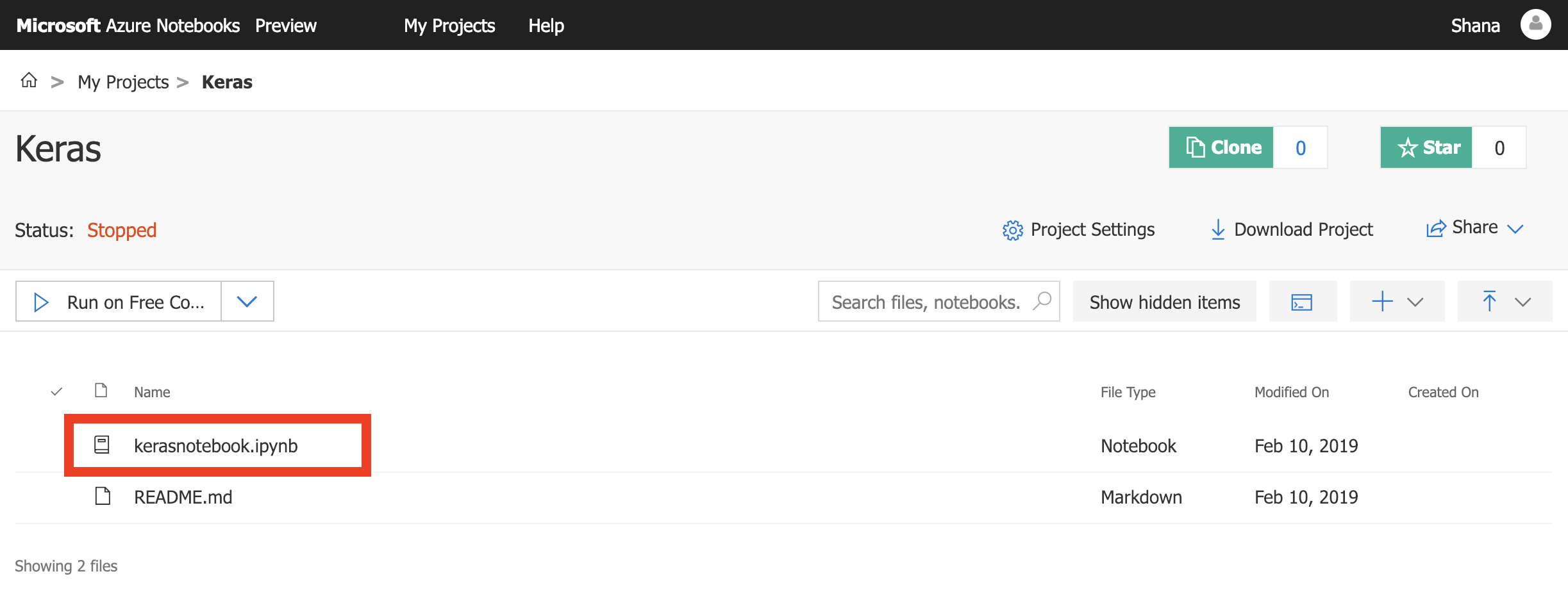The height and width of the screenshot is (592, 1568).
Task: Expand the Run on Free Compute dropdown arrow
Action: 247,301
